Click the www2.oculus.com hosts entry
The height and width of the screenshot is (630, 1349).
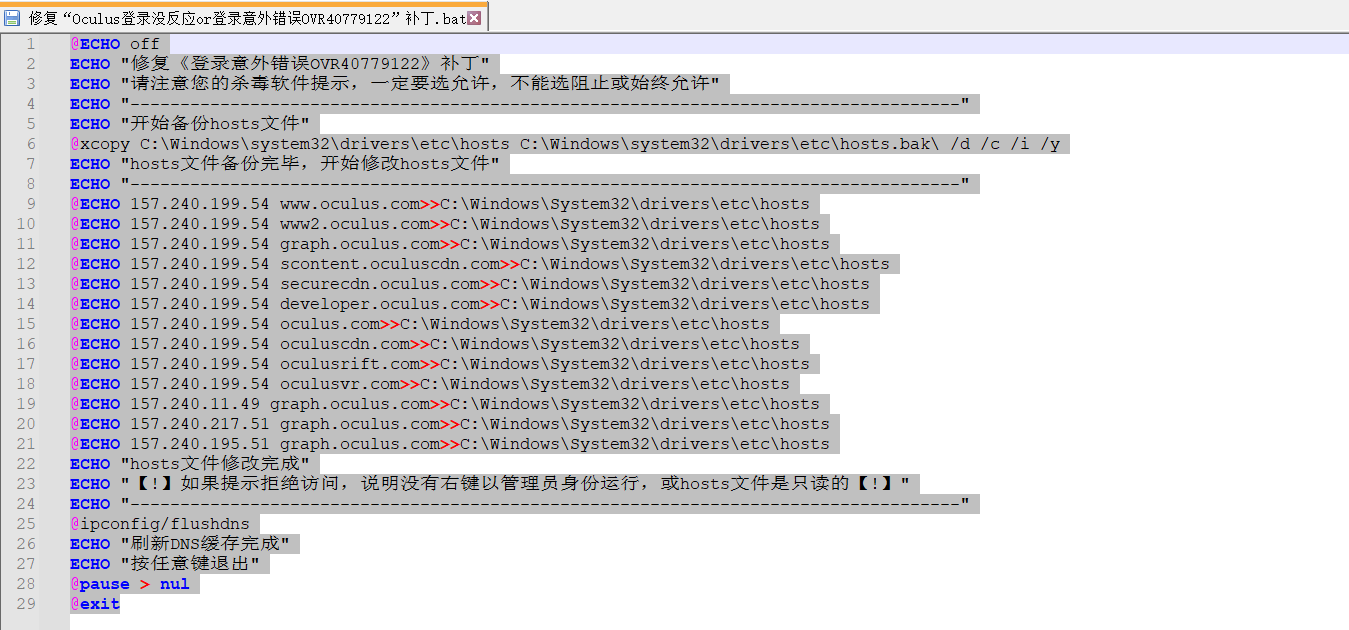pos(445,224)
